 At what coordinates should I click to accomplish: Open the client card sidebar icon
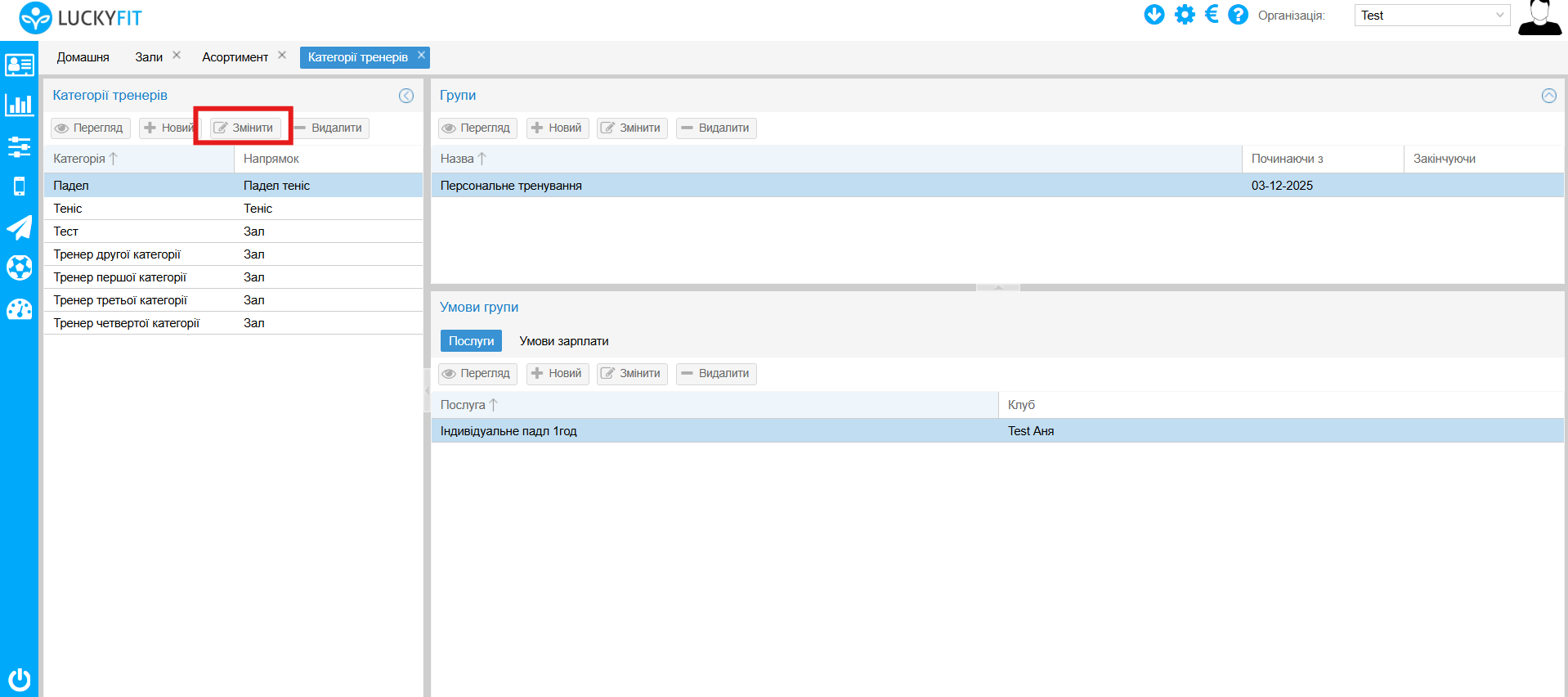click(19, 65)
